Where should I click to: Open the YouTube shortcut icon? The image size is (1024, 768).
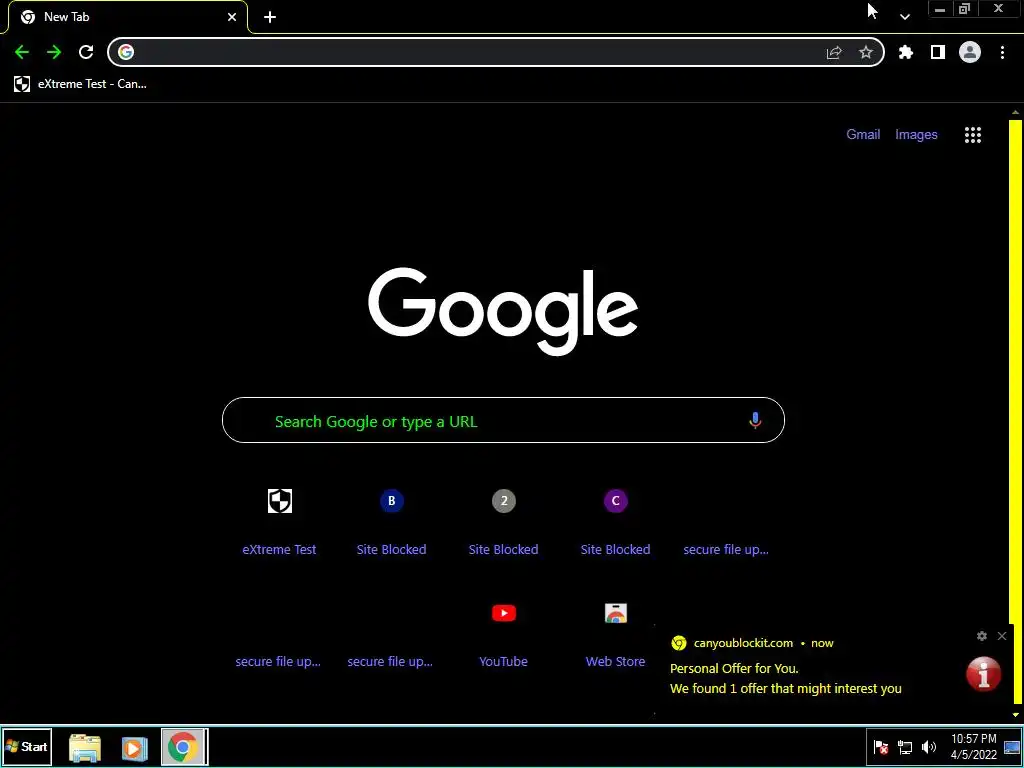(504, 613)
